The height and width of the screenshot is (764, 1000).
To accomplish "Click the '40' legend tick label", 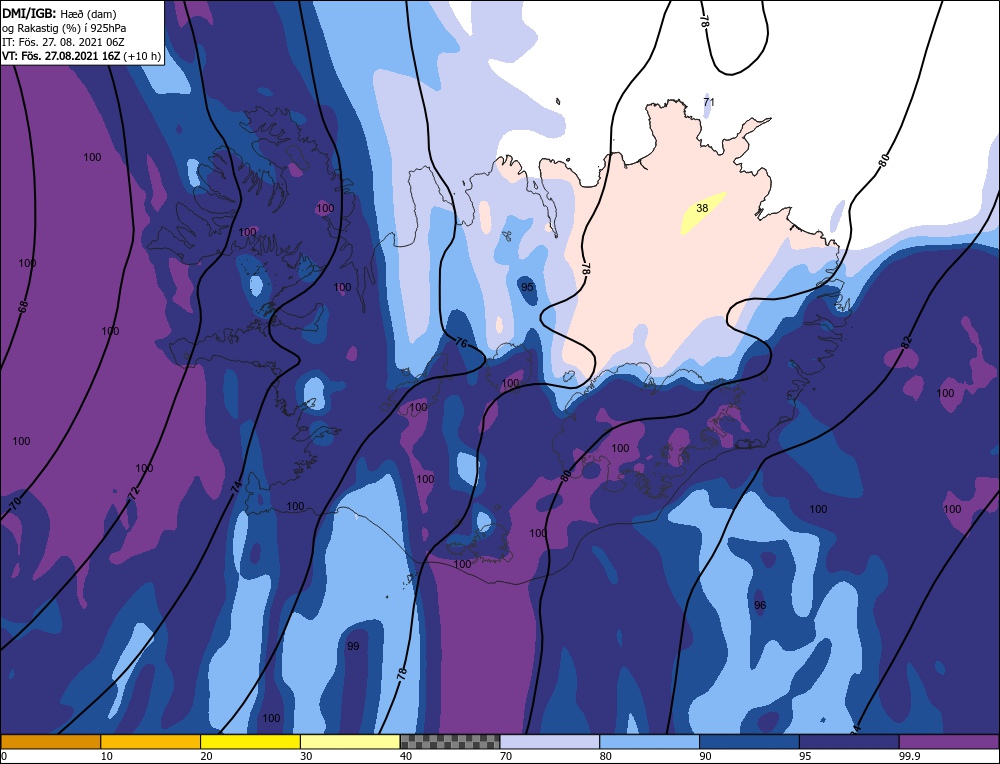I will point(406,756).
